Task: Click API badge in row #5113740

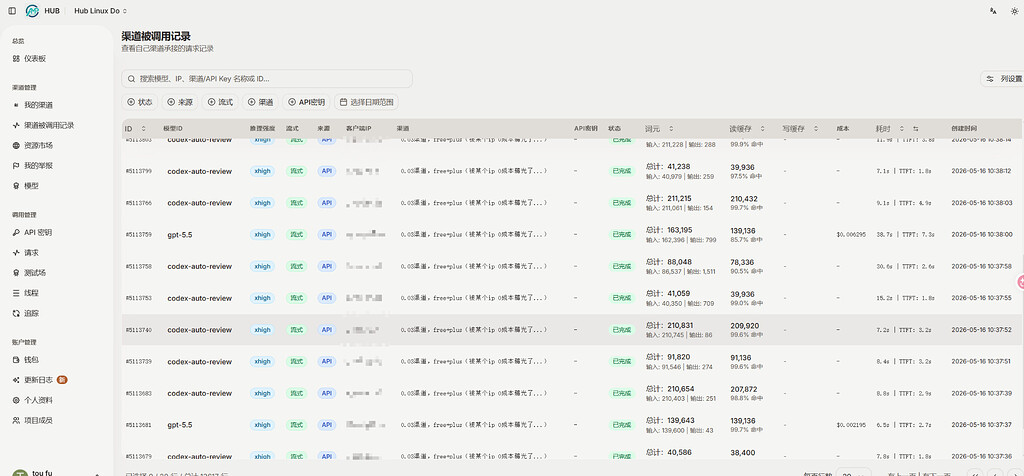Action: [x=327, y=330]
